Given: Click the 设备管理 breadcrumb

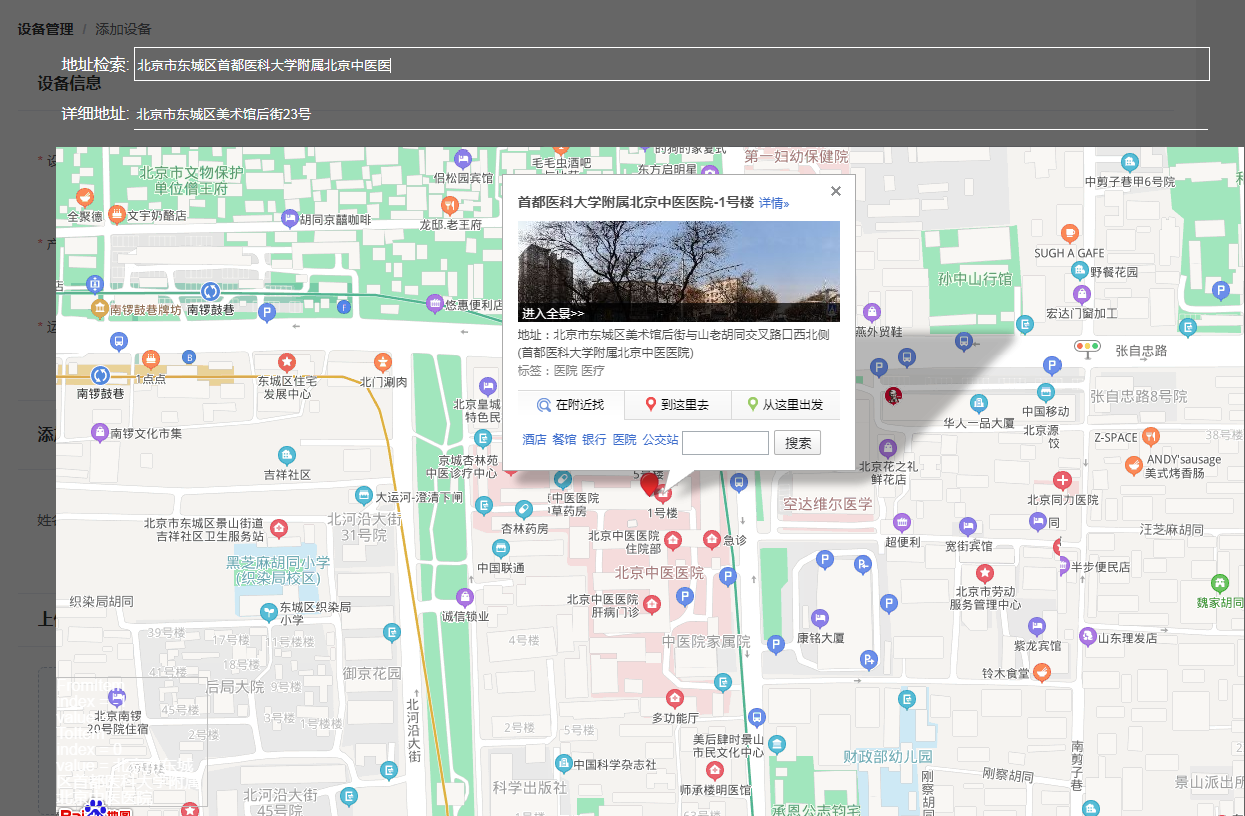Looking at the screenshot, I should click(45, 29).
